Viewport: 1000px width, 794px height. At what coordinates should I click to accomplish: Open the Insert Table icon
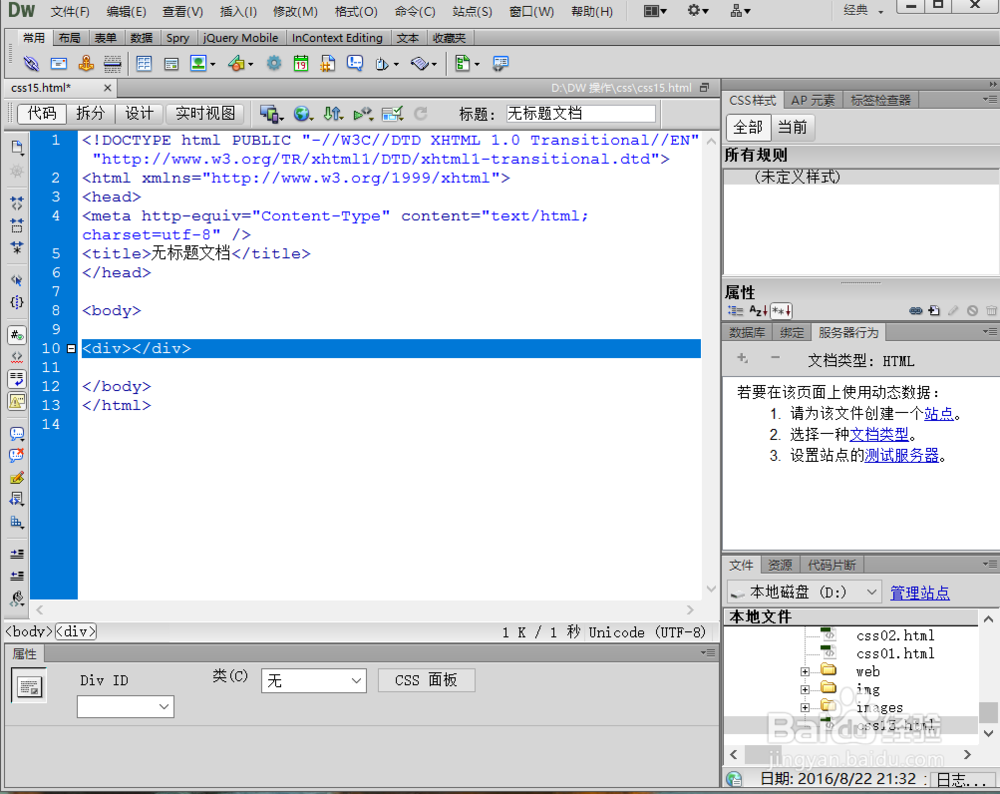pyautogui.click(x=146, y=62)
